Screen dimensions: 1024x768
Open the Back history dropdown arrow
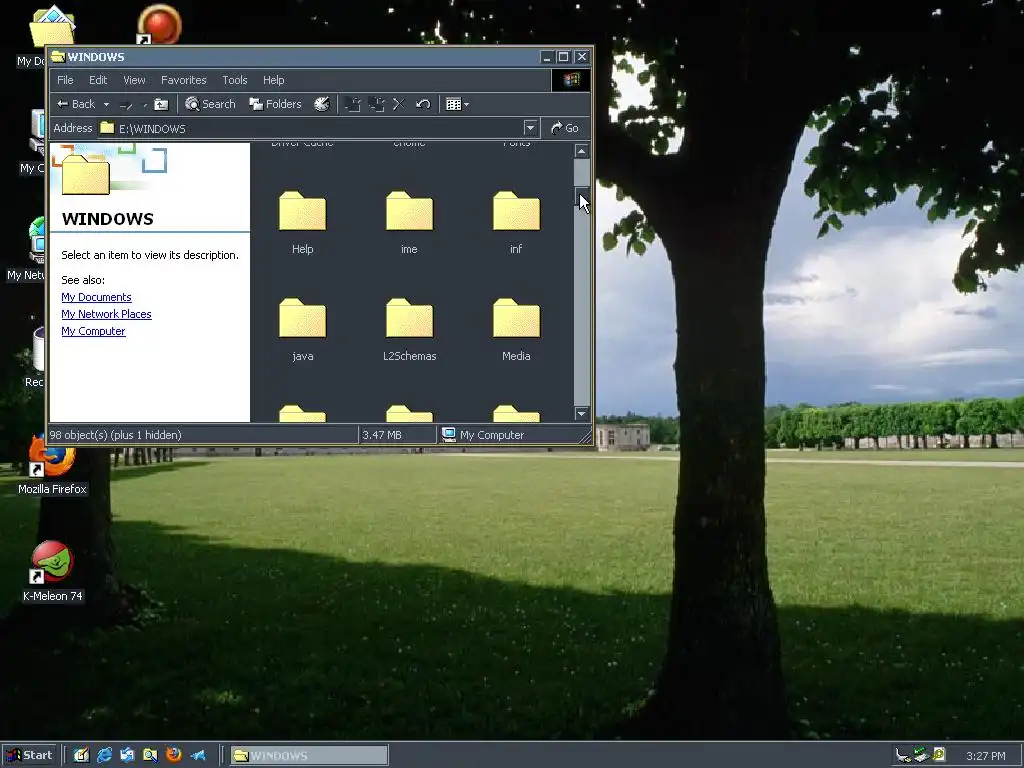tap(106, 104)
